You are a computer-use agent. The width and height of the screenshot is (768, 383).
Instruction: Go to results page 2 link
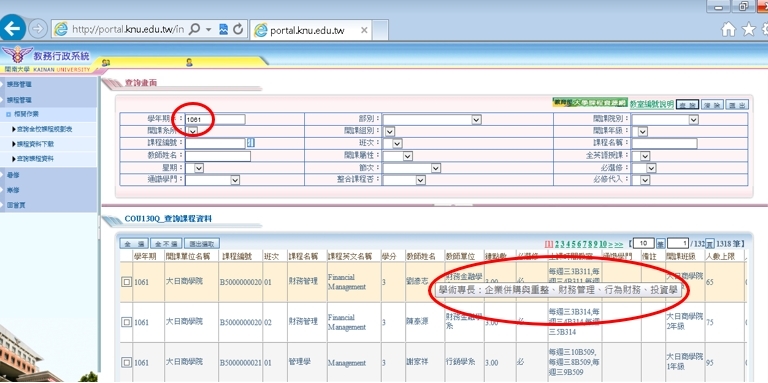(x=557, y=244)
